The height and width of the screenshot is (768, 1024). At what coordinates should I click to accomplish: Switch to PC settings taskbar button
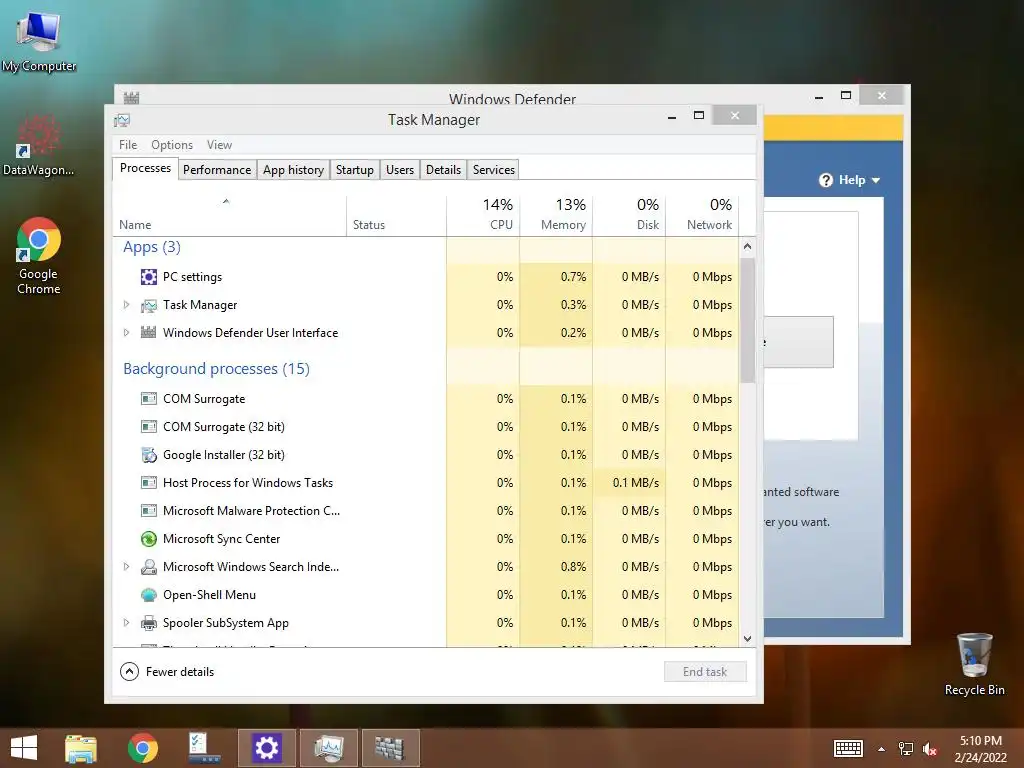pyautogui.click(x=266, y=748)
